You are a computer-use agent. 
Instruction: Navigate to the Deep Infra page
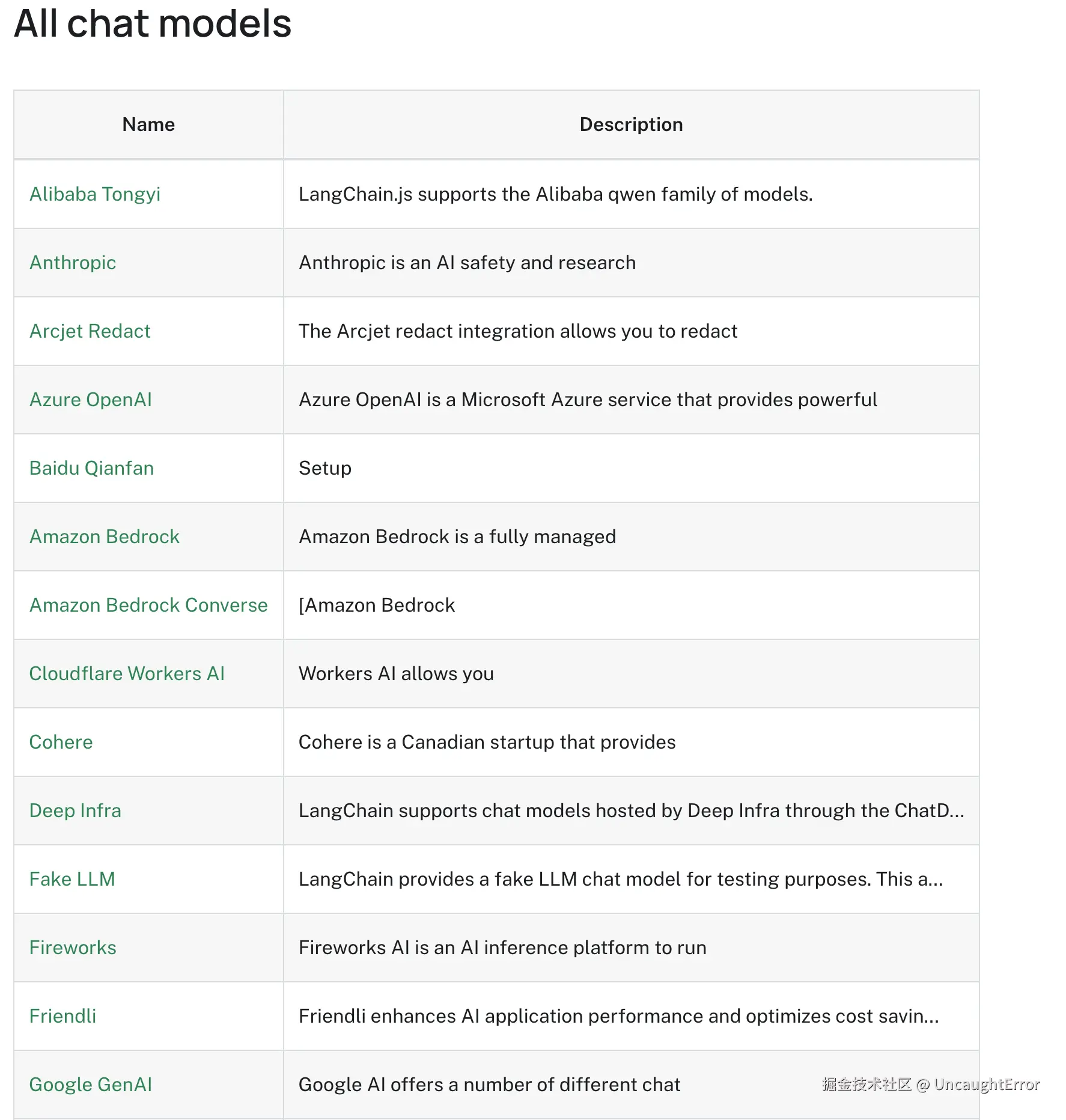[75, 811]
